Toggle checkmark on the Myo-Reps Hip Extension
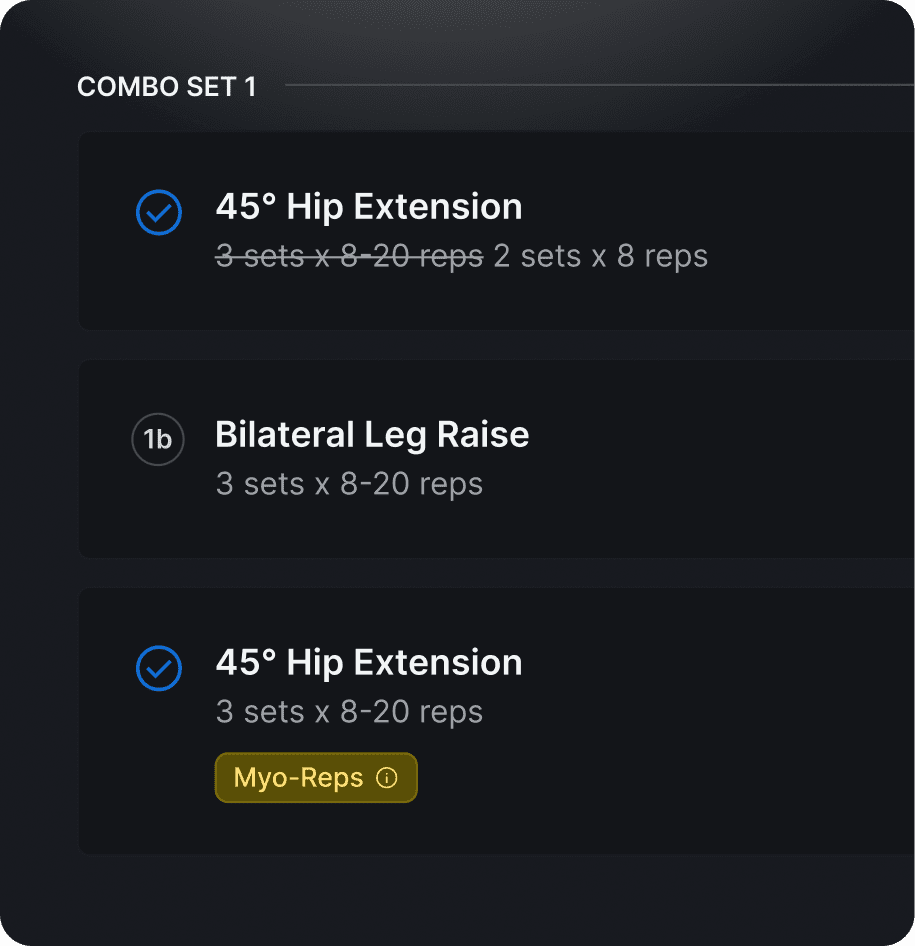 point(158,668)
